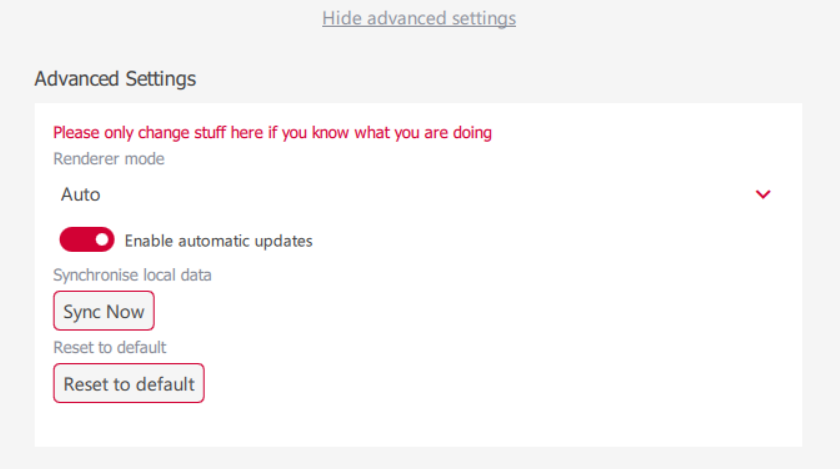840x469 pixels.
Task: Click the 'Enable automatic updates' label text
Action: [219, 241]
